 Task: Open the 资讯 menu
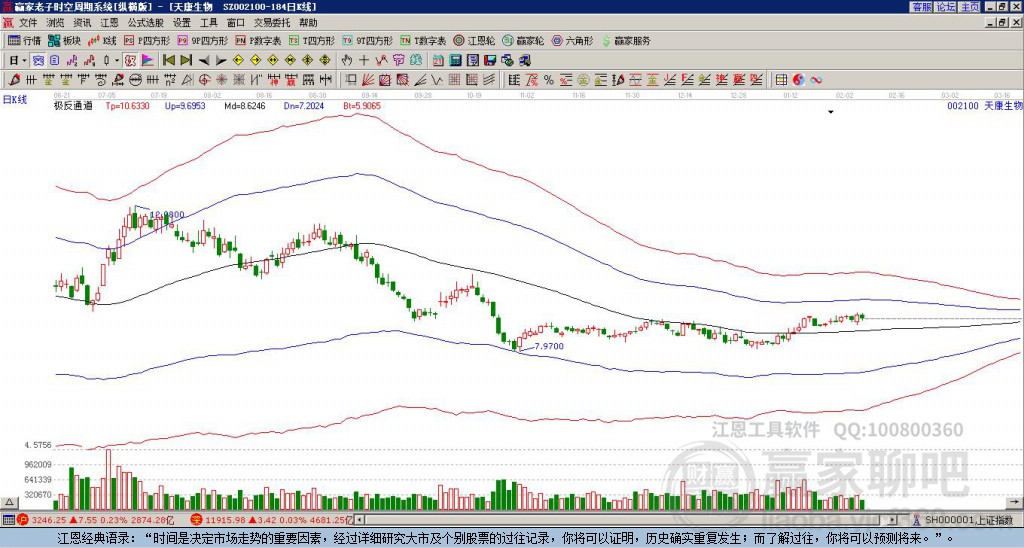[x=82, y=23]
